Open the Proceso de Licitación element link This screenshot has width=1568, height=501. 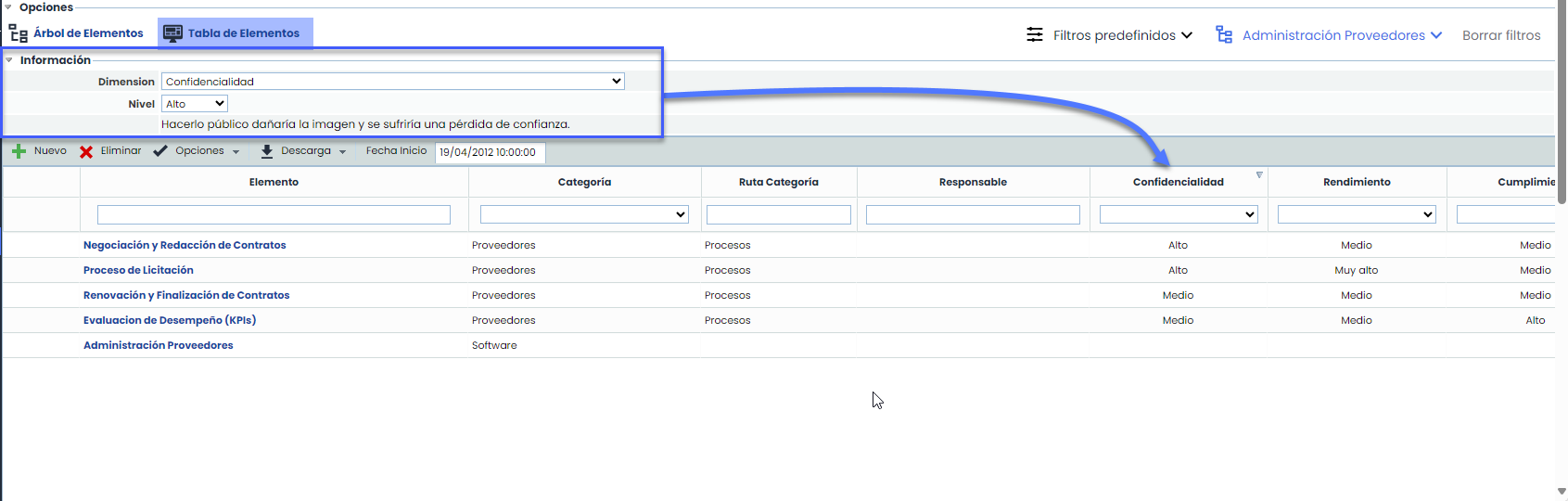click(138, 270)
